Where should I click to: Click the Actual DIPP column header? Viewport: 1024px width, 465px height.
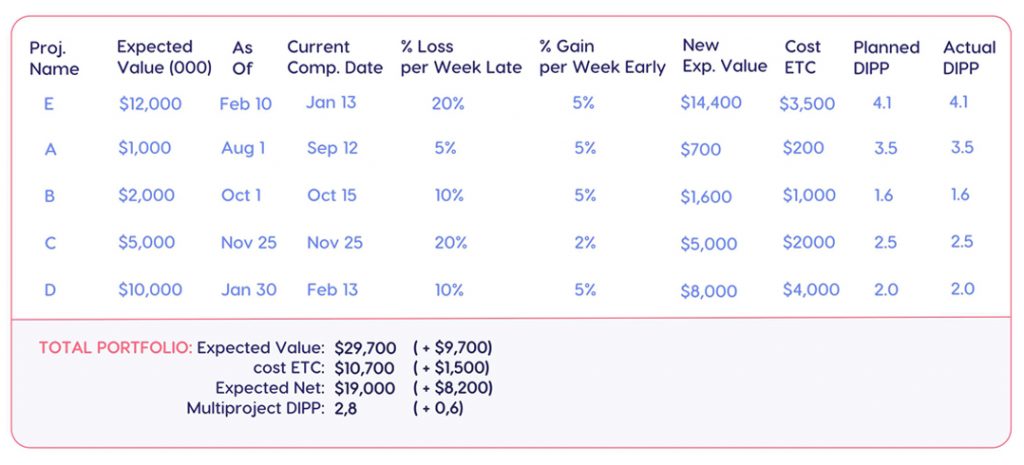point(969,57)
